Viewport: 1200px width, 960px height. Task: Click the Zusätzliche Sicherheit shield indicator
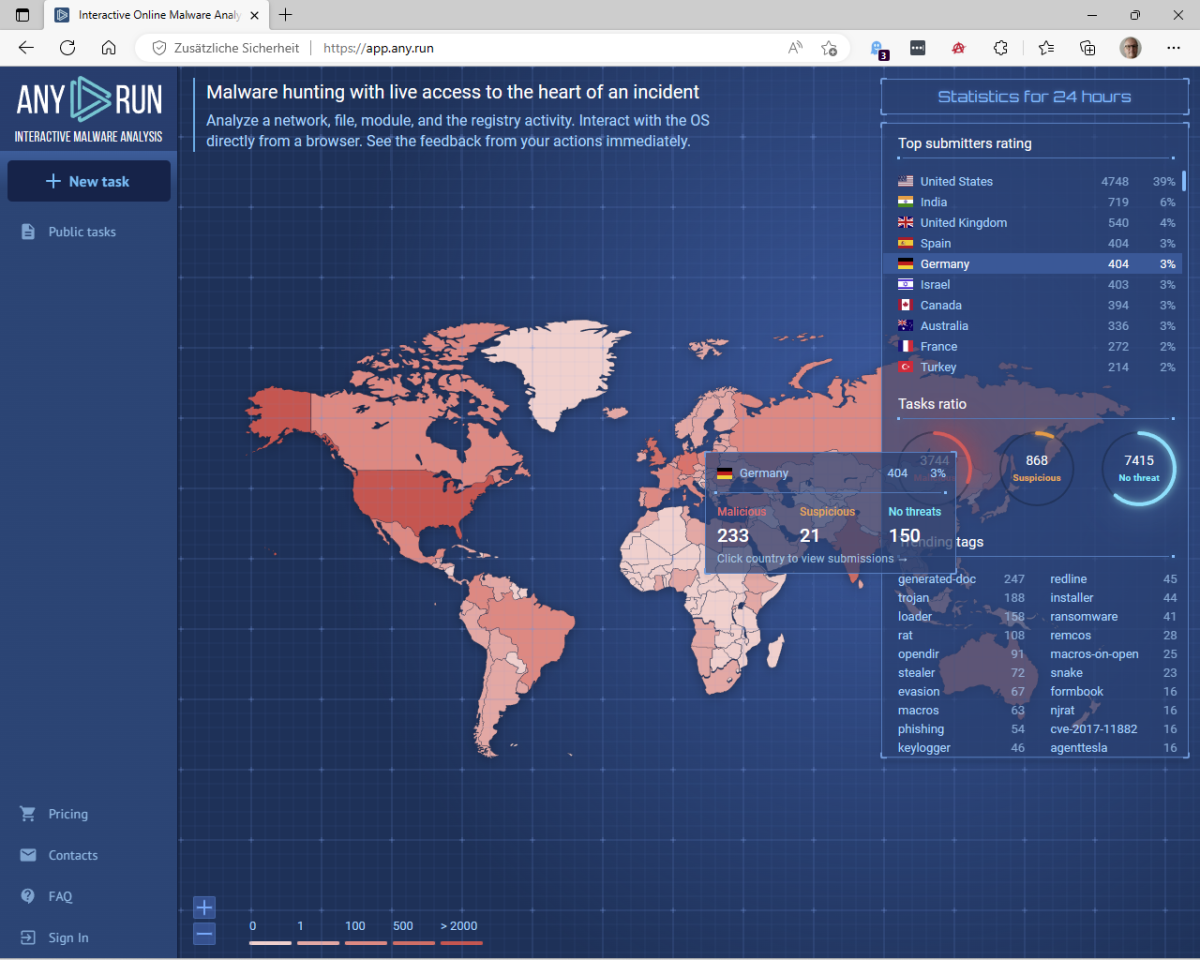(225, 48)
